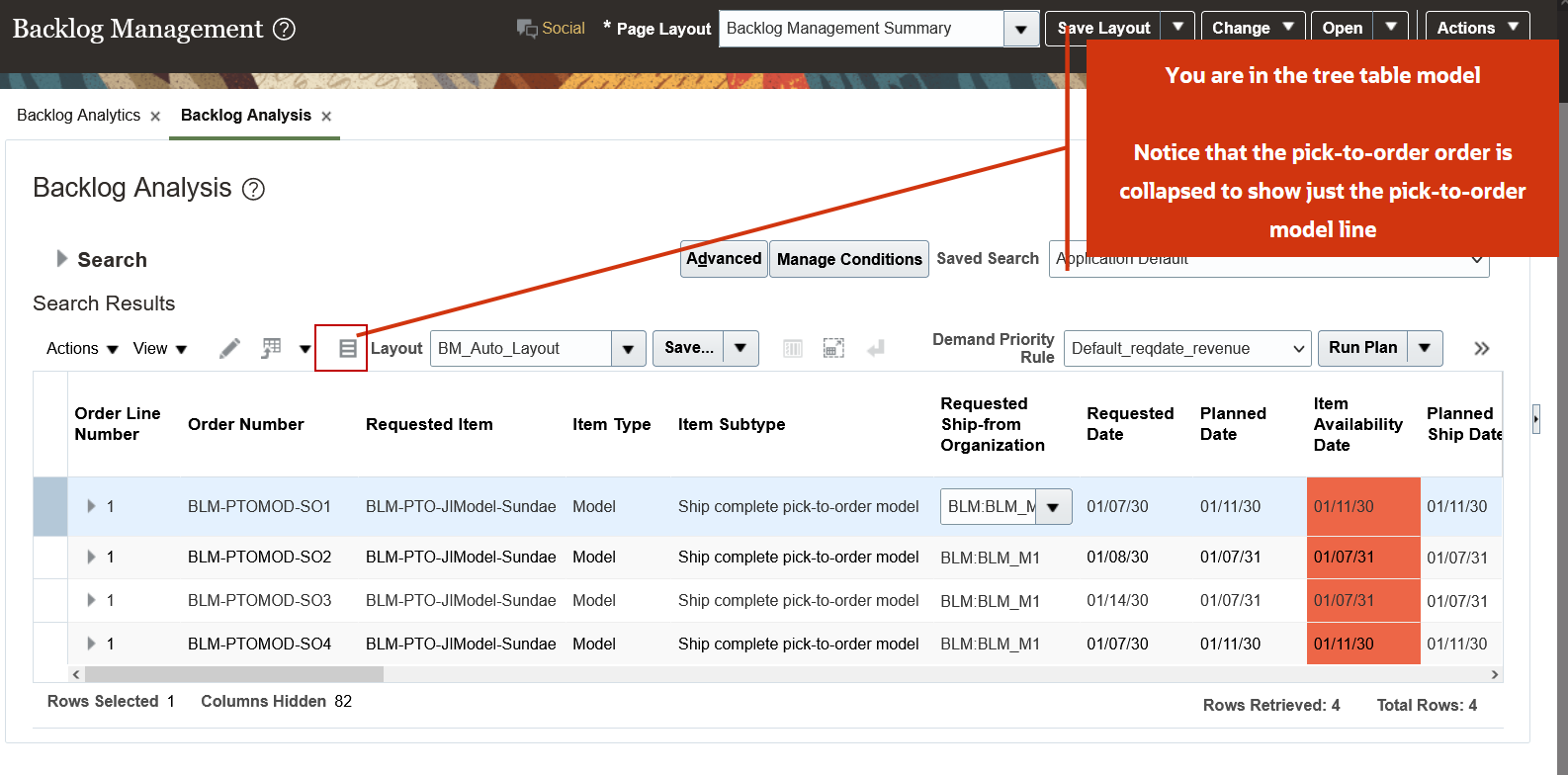This screenshot has height=775, width=1568.
Task: Open Ship-from Organization dropdown in first row
Action: (1054, 507)
